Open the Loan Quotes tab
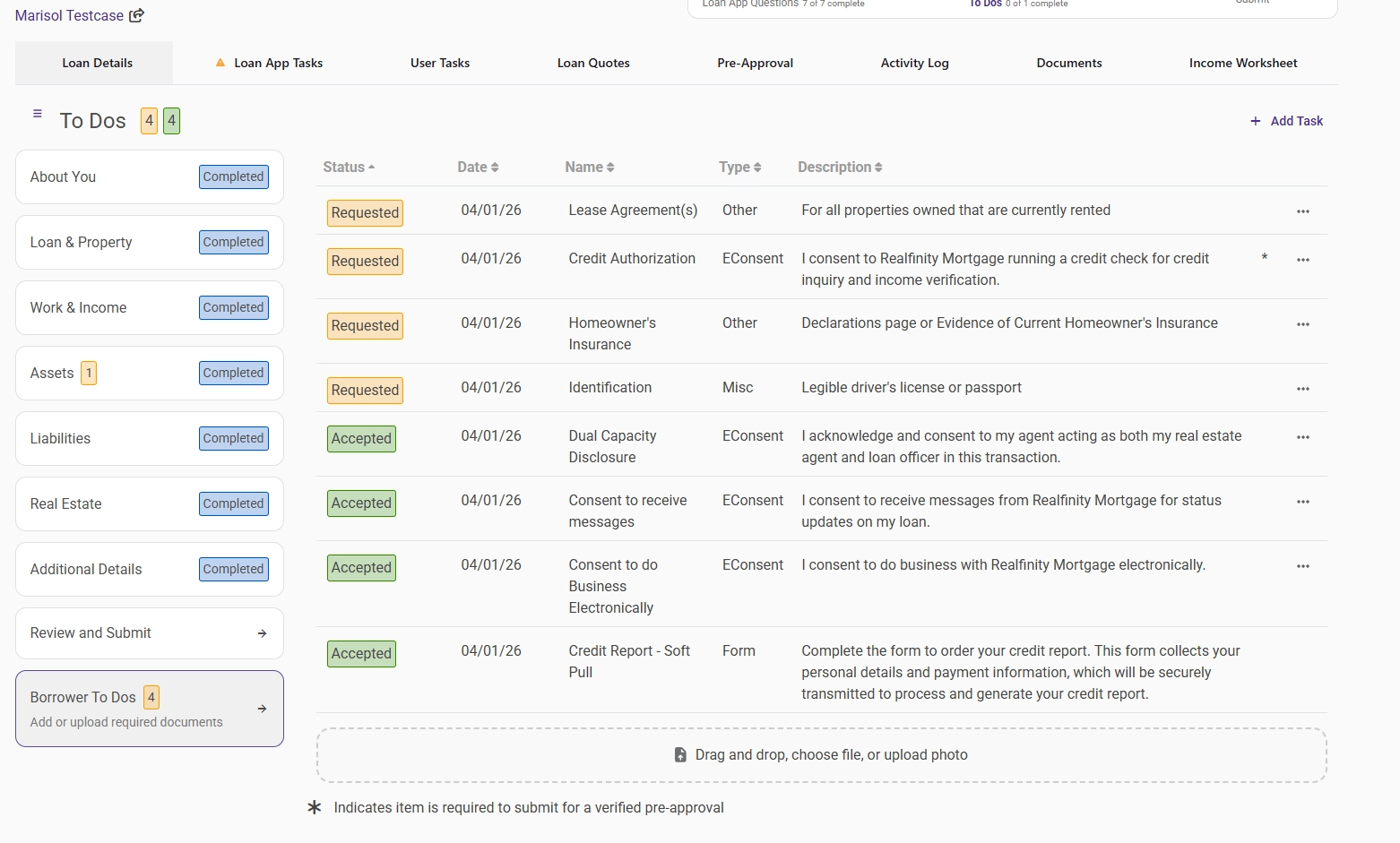The image size is (1400, 843). [593, 63]
